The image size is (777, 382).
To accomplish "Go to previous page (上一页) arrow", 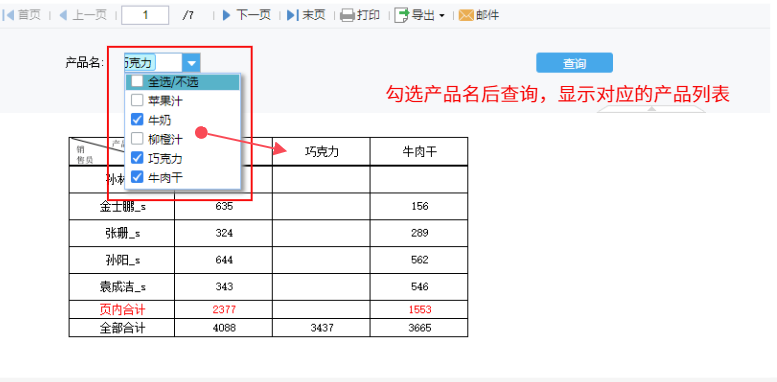I will [x=63, y=15].
